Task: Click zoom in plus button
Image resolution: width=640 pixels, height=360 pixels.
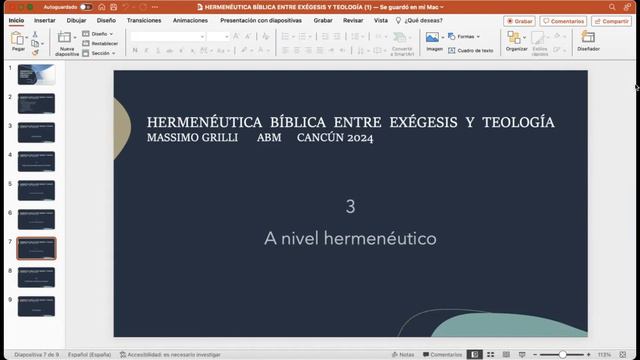Action: pos(589,355)
